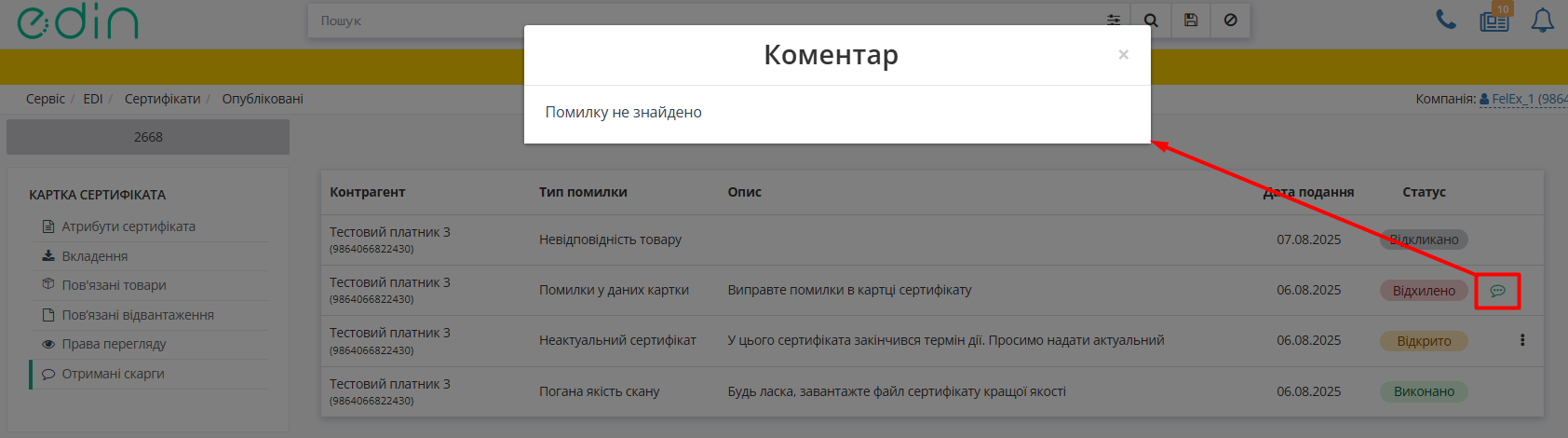Image resolution: width=1568 pixels, height=438 pixels.
Task: Open the search filter settings icon
Action: coord(1114,21)
